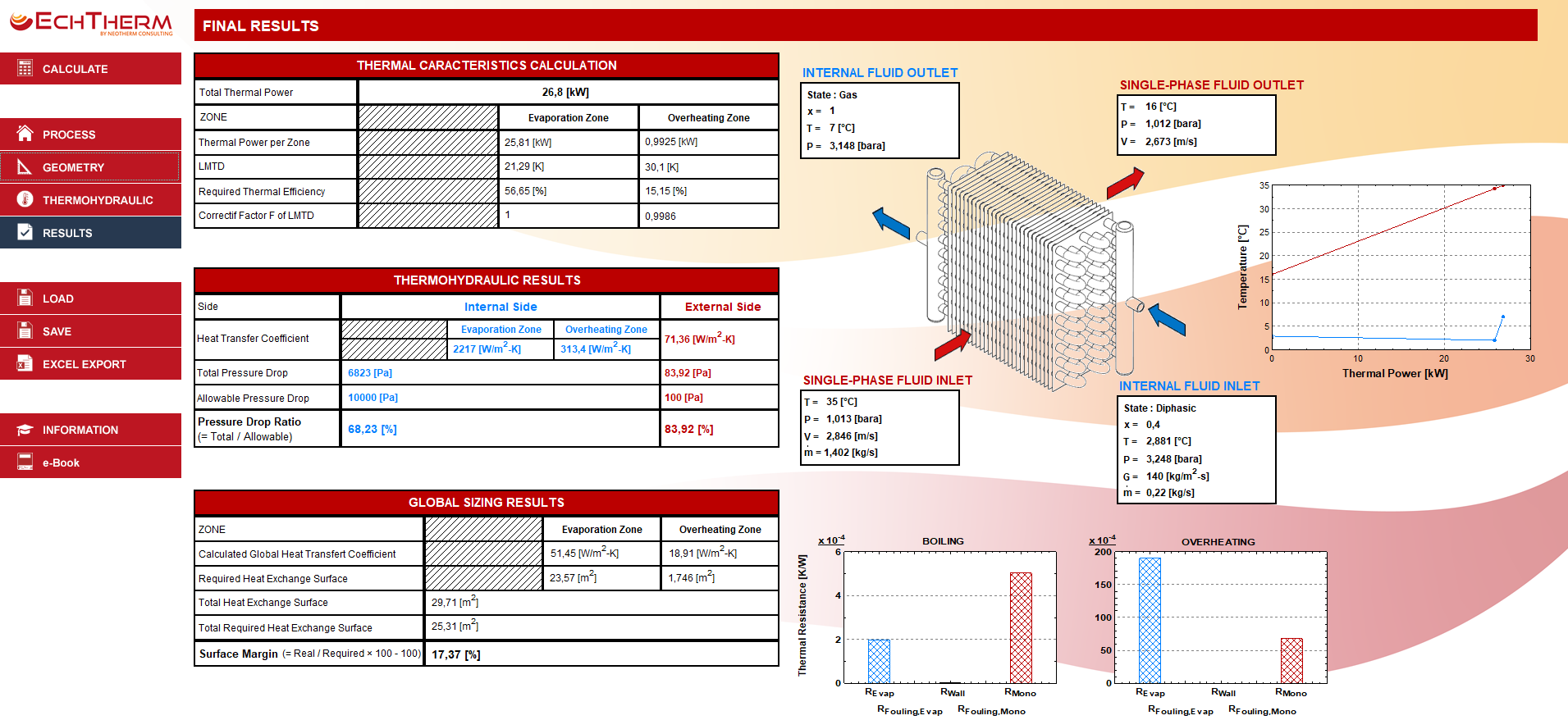This screenshot has width=1568, height=720.
Task: Click the triangle ruler icon beside GEOMETRY
Action: click(25, 166)
